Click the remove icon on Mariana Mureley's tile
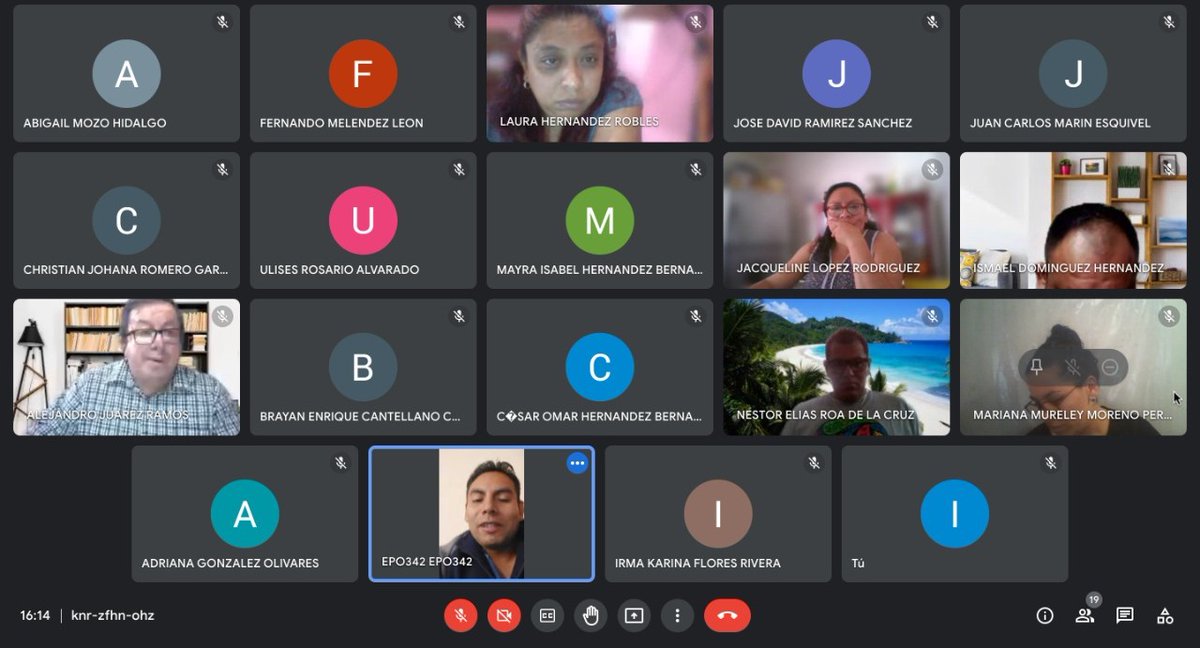The width and height of the screenshot is (1200, 648). point(1109,368)
